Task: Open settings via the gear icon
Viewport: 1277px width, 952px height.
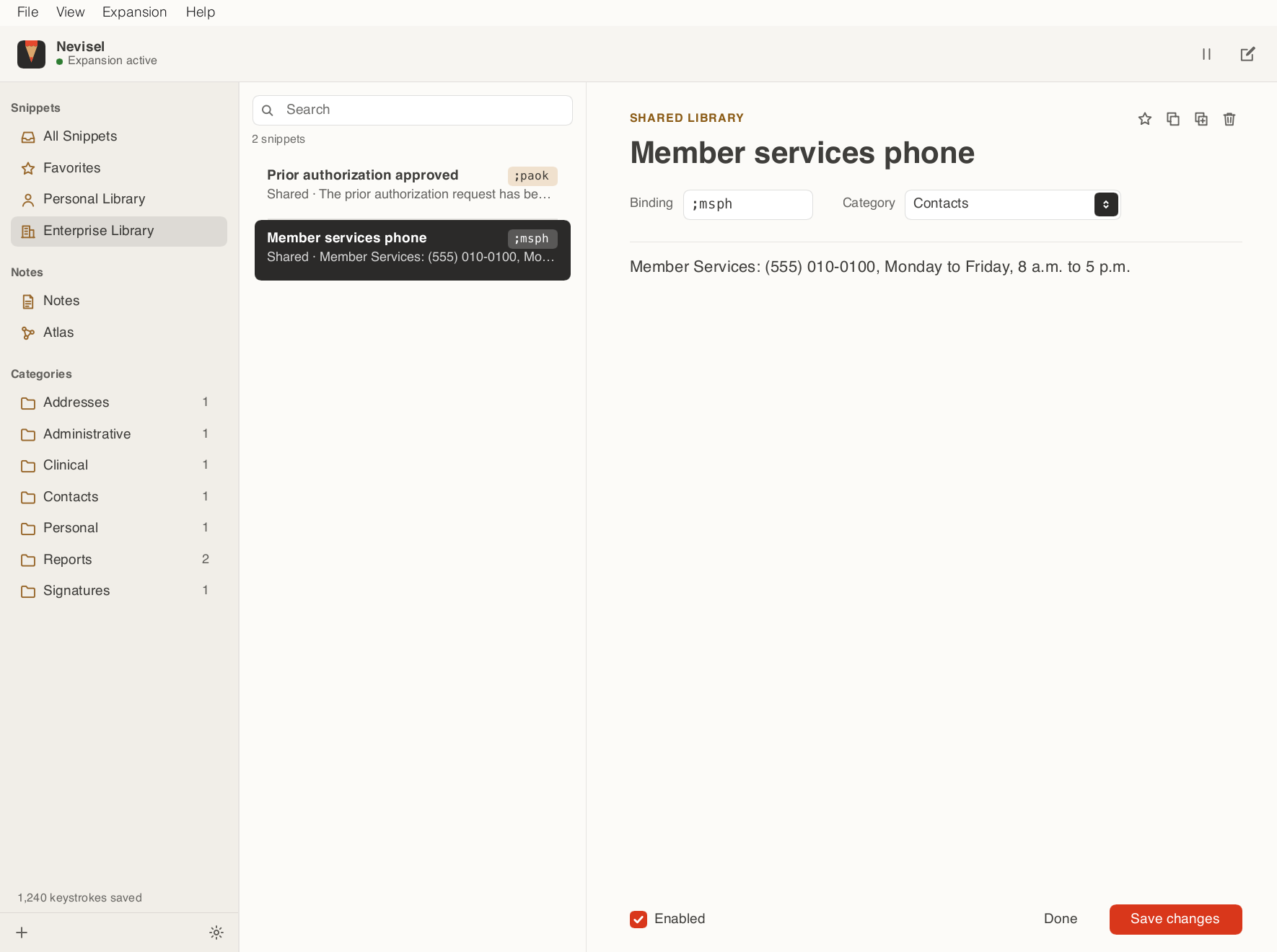Action: point(216,933)
